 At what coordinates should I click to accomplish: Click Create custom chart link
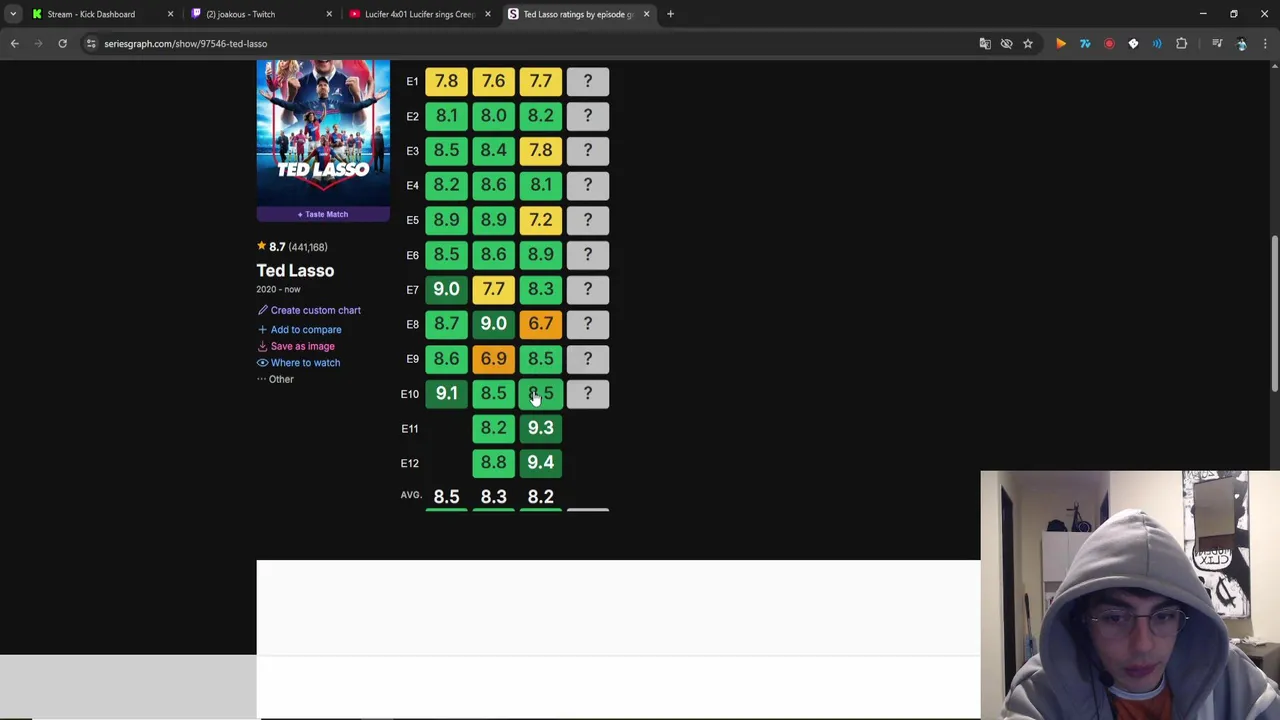click(315, 310)
